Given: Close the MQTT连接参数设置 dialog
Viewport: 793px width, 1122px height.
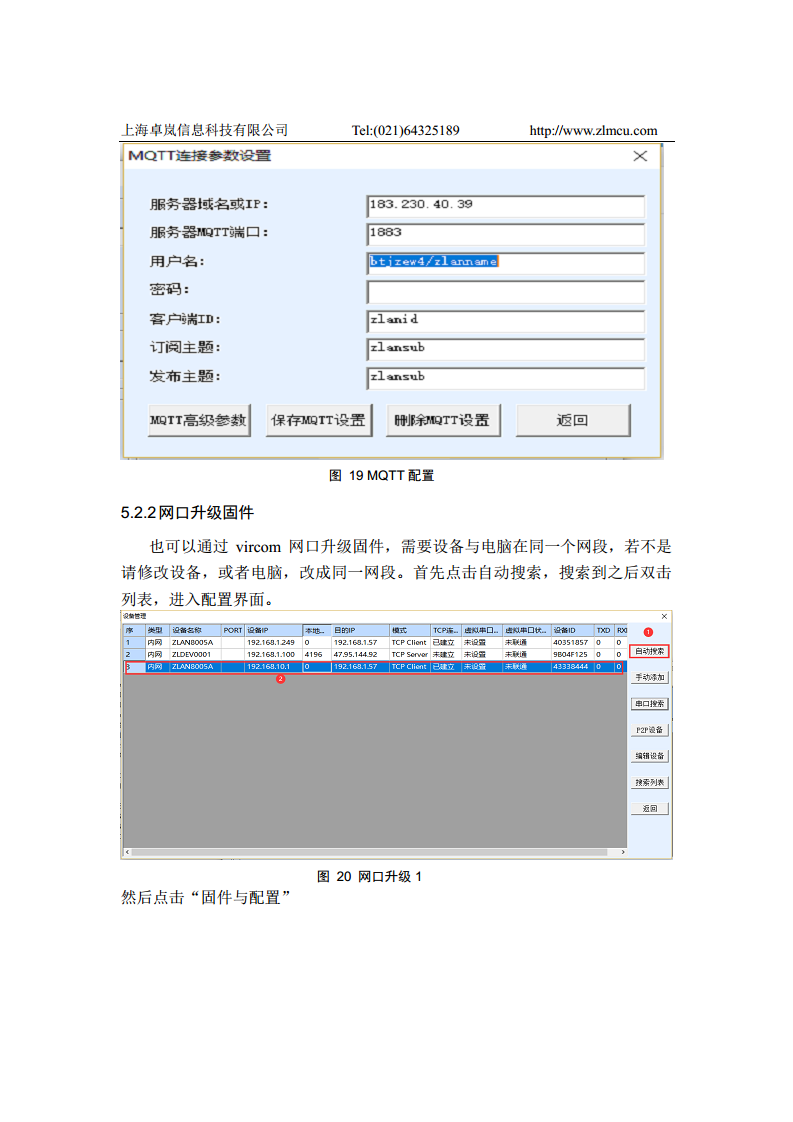Looking at the screenshot, I should tap(640, 157).
